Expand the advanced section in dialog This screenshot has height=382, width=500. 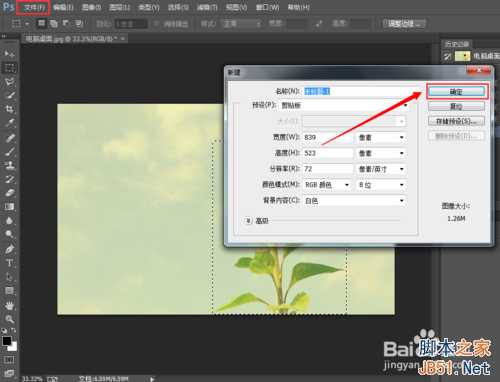click(248, 221)
